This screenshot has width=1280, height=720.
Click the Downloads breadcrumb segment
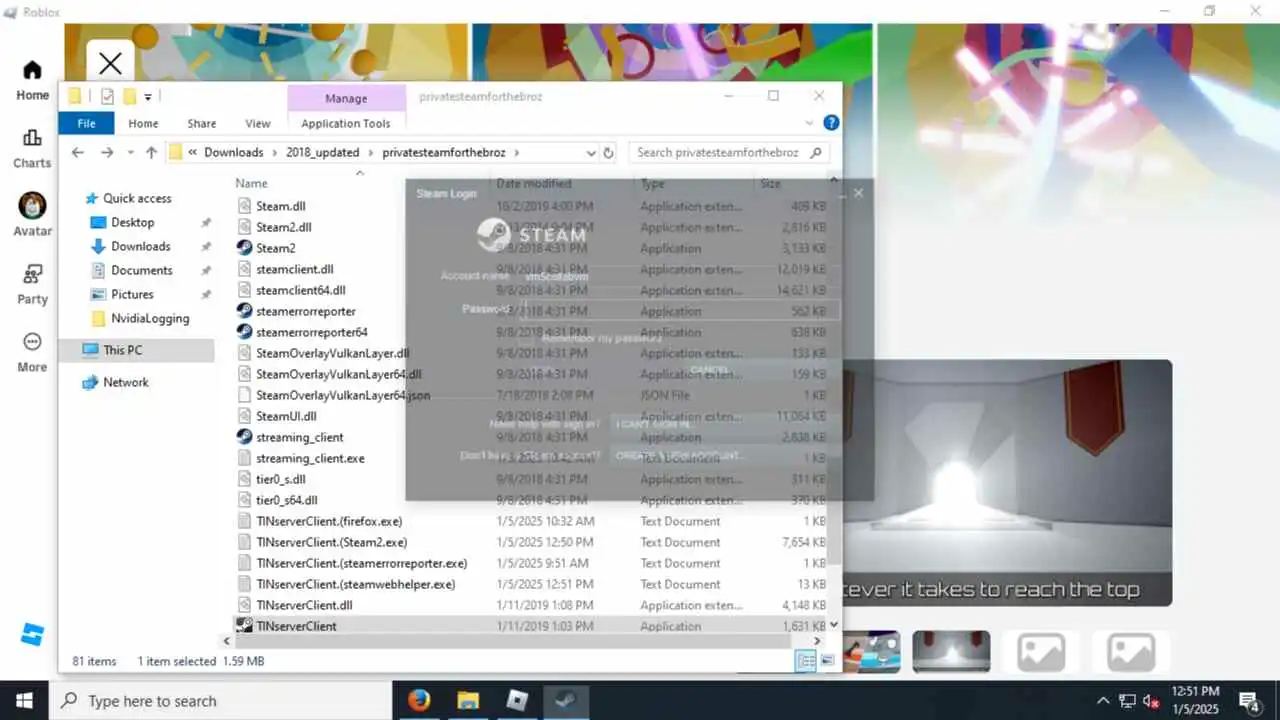click(234, 153)
